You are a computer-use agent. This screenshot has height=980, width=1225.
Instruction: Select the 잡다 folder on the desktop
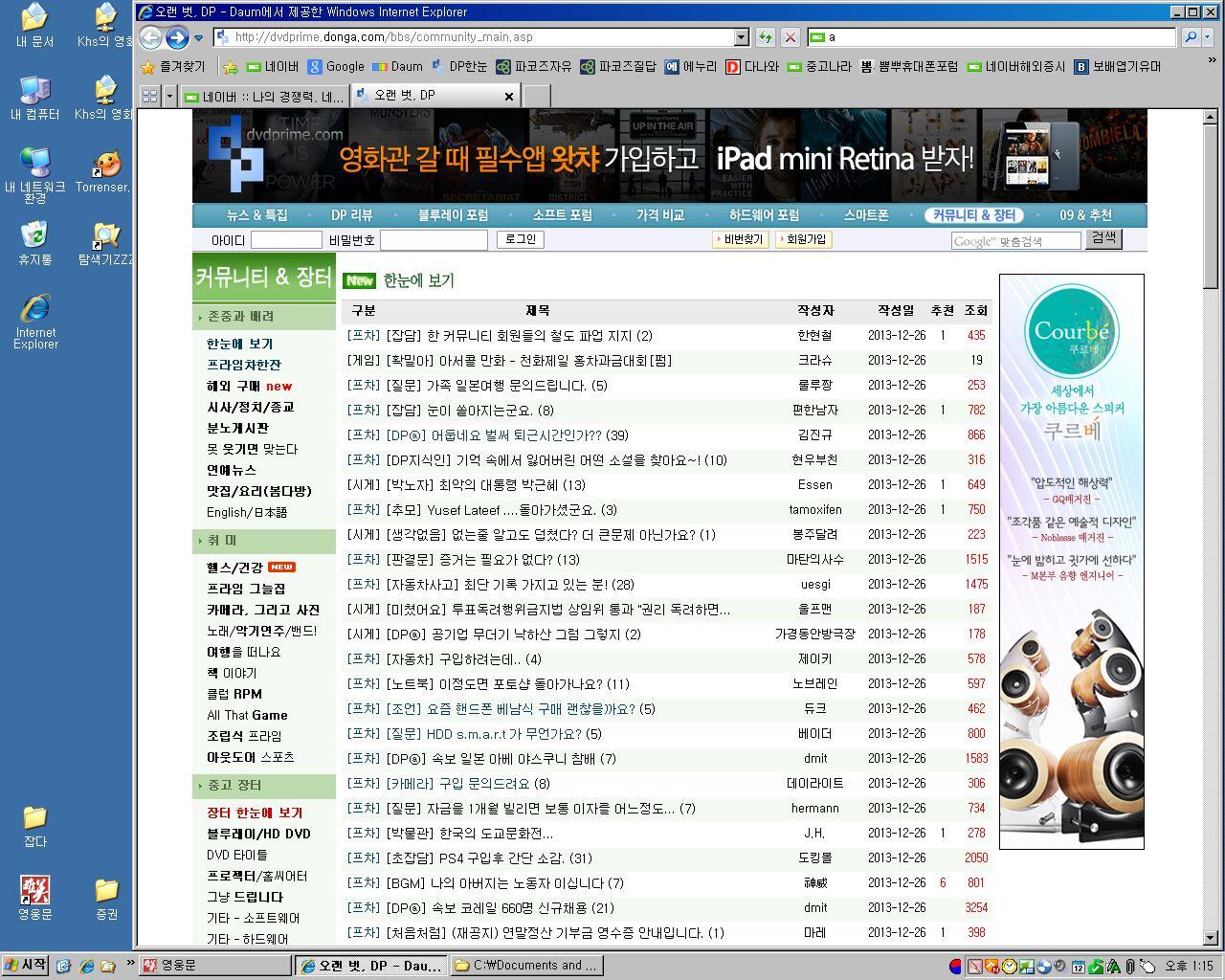click(34, 826)
